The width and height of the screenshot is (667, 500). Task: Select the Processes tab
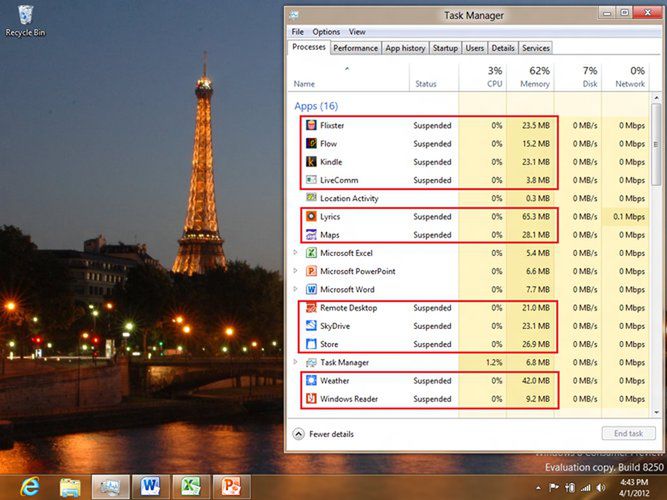[x=309, y=47]
